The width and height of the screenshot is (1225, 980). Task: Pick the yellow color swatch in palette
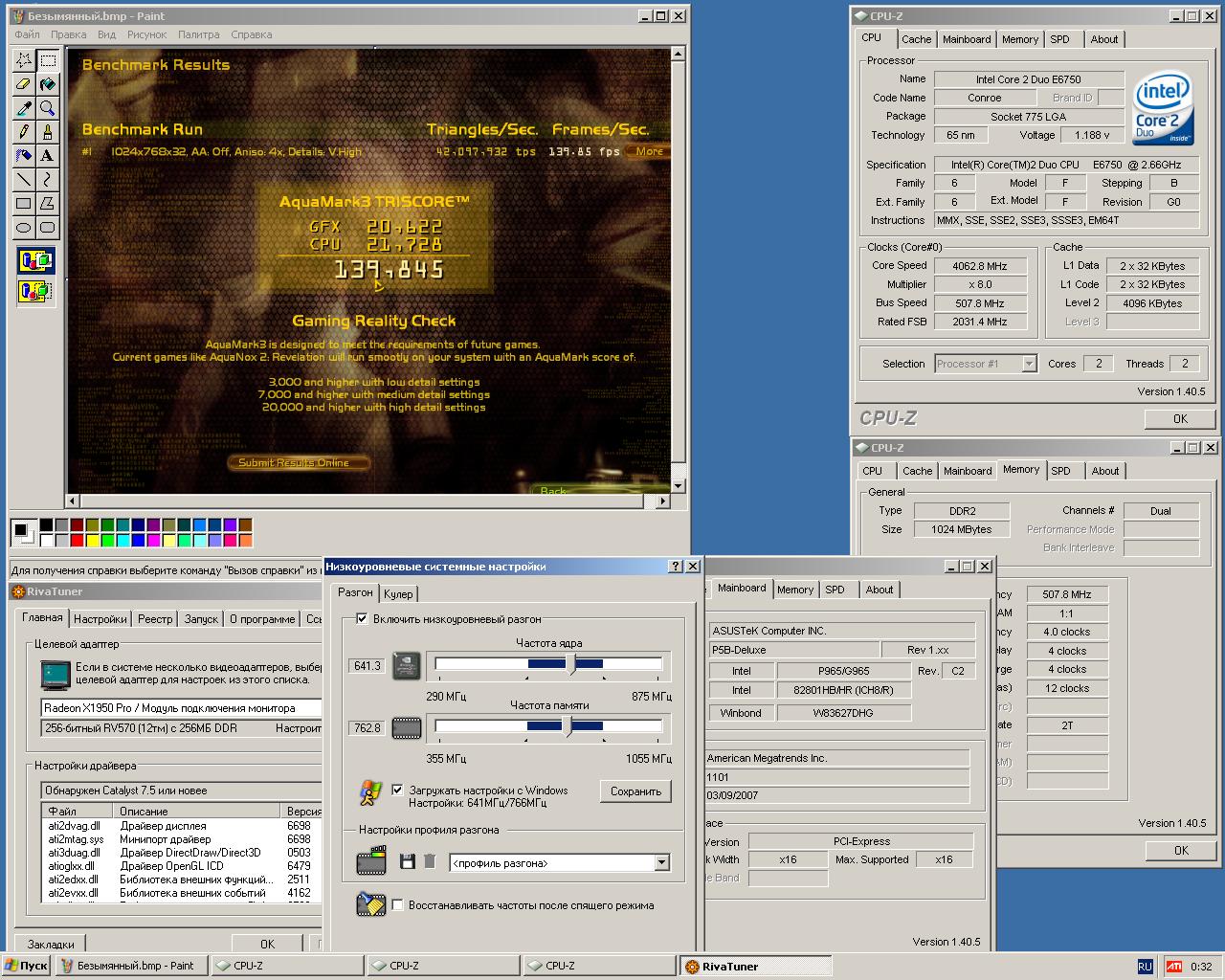point(92,541)
